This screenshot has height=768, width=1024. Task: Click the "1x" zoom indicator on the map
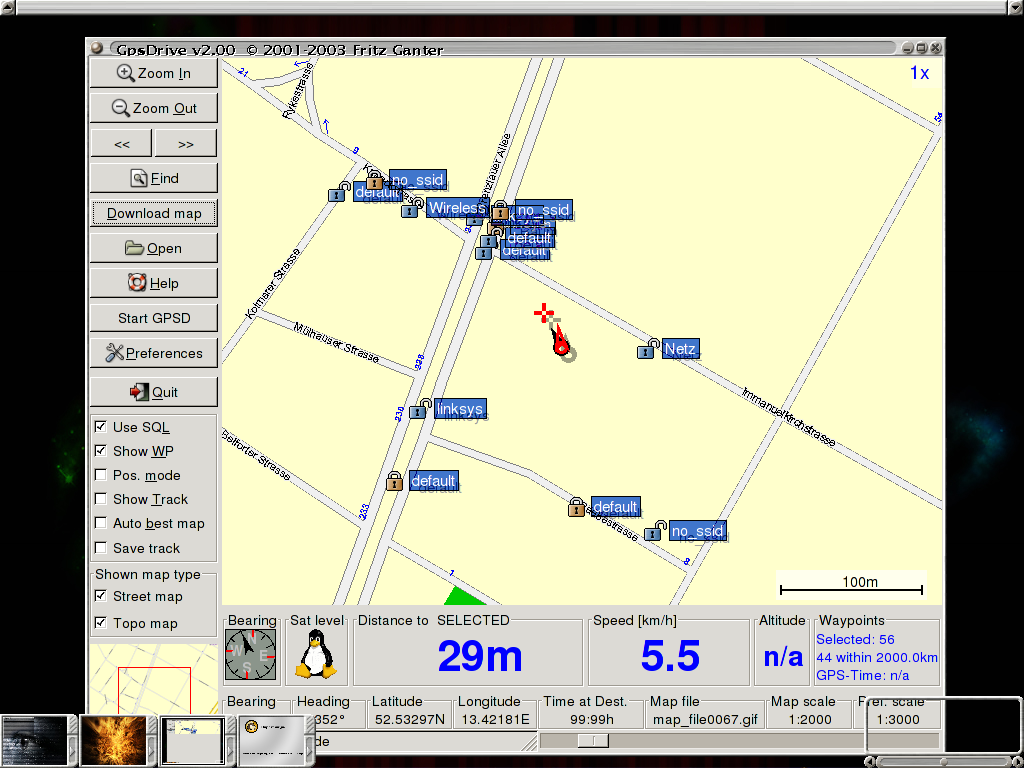tap(920, 72)
